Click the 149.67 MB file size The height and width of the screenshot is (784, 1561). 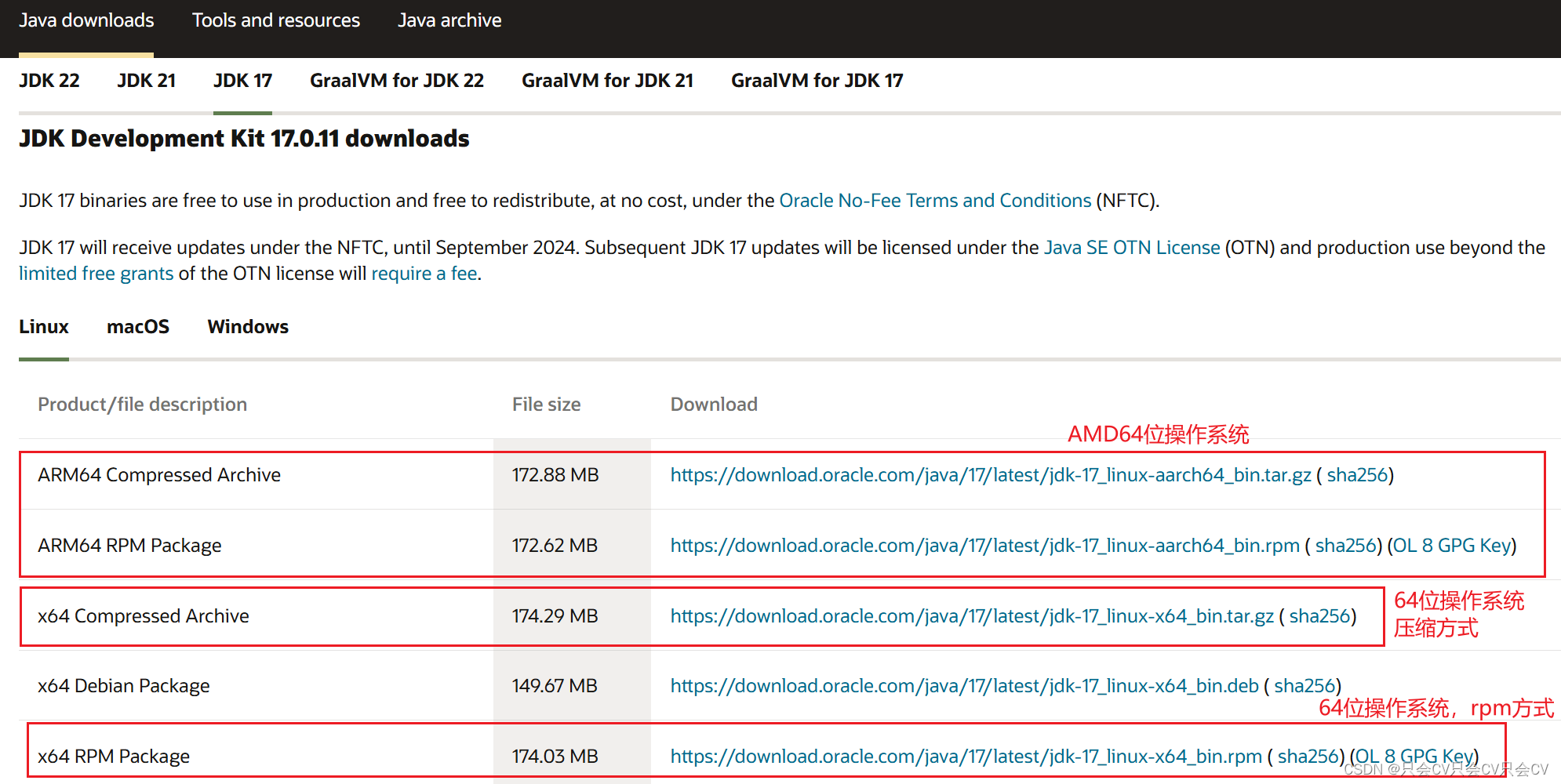coord(555,686)
